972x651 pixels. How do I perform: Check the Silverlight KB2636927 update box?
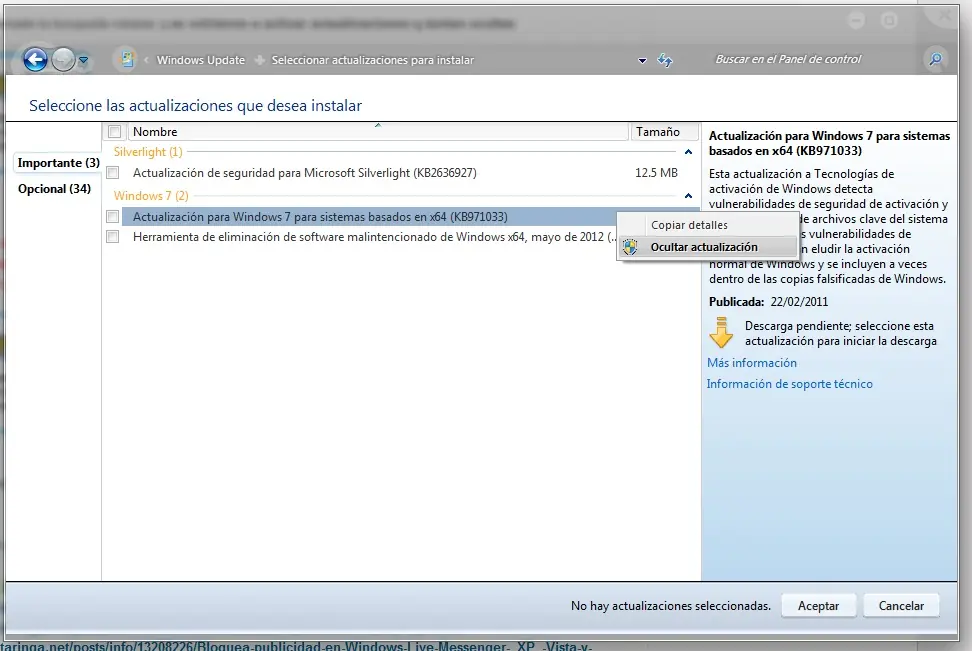point(113,173)
